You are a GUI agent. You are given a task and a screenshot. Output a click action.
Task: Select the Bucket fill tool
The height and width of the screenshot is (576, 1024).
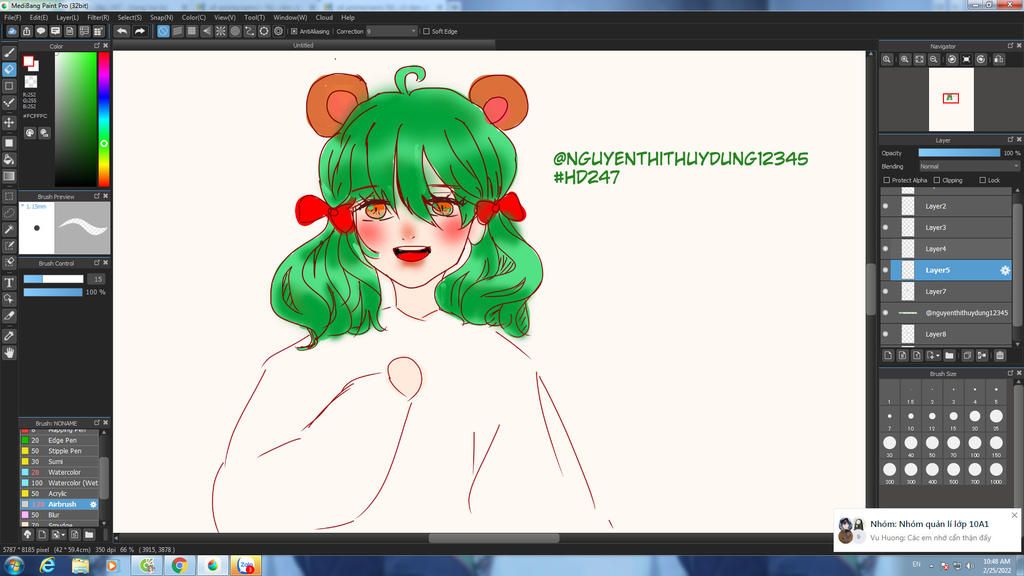[9, 159]
